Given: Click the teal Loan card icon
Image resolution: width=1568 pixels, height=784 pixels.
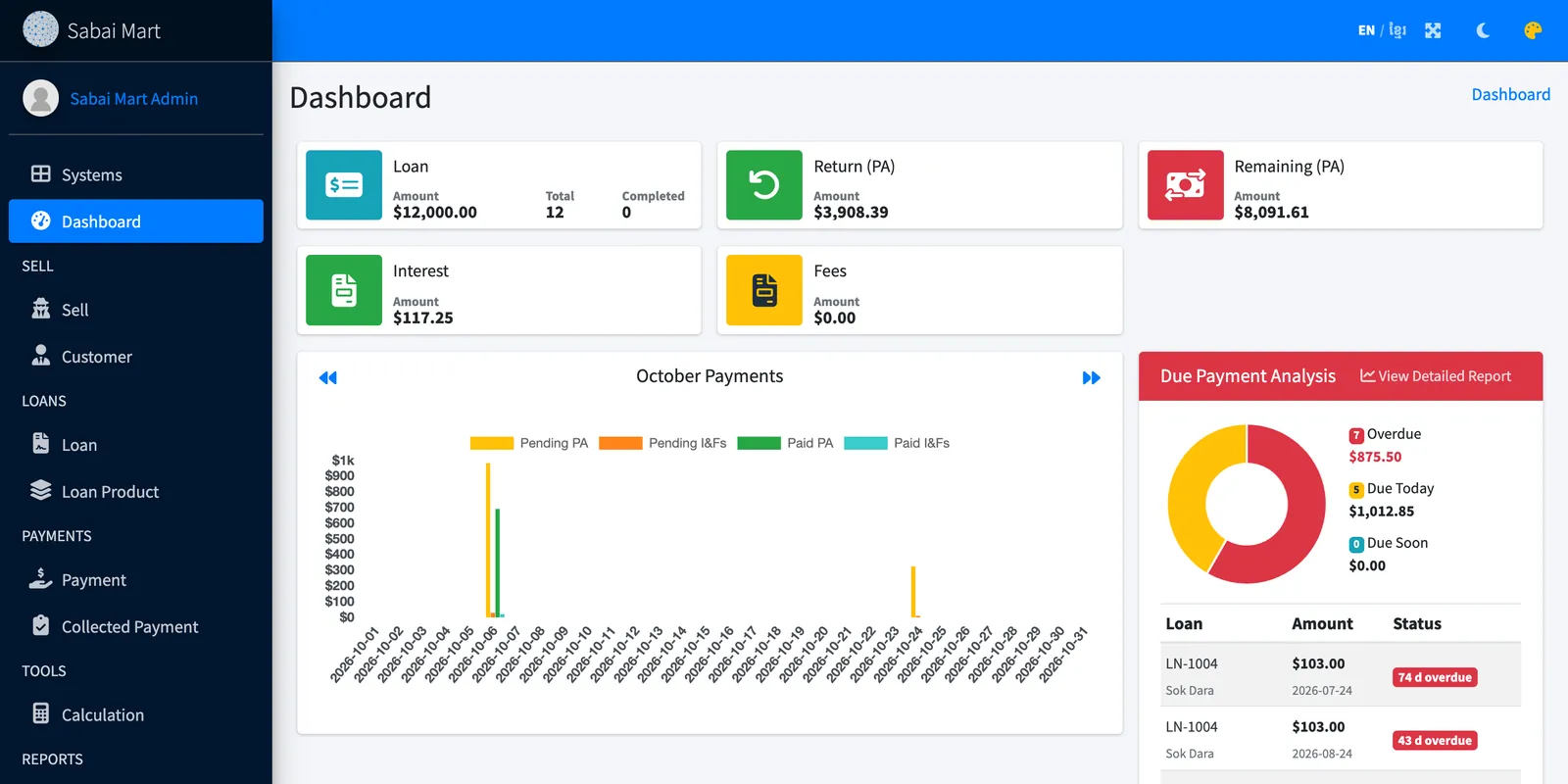Looking at the screenshot, I should [344, 185].
